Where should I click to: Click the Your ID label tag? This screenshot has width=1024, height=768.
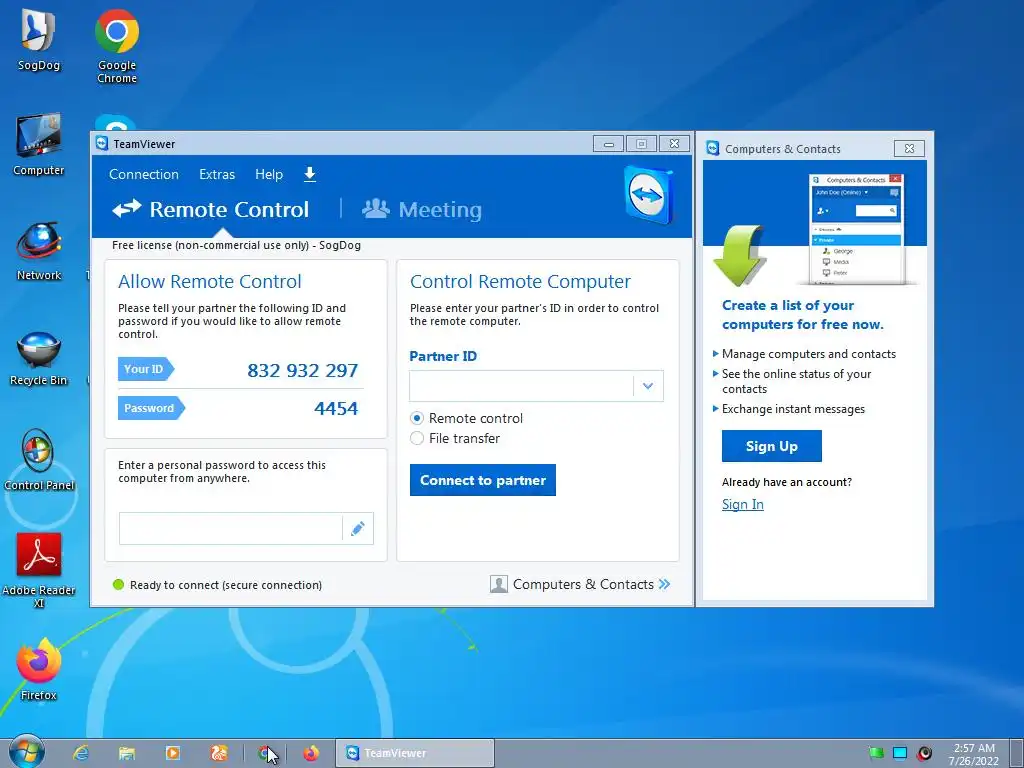pos(145,369)
